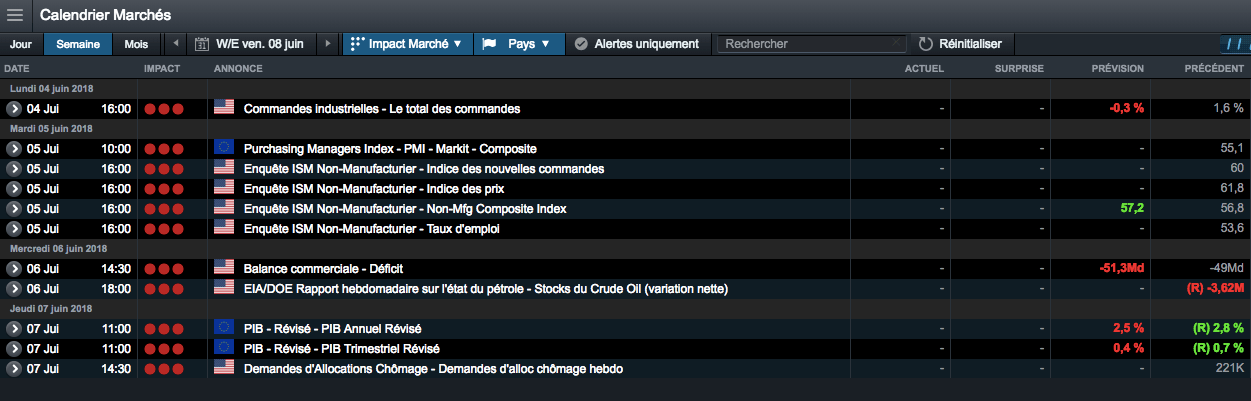Switch to the Jour view tab

(x=20, y=44)
